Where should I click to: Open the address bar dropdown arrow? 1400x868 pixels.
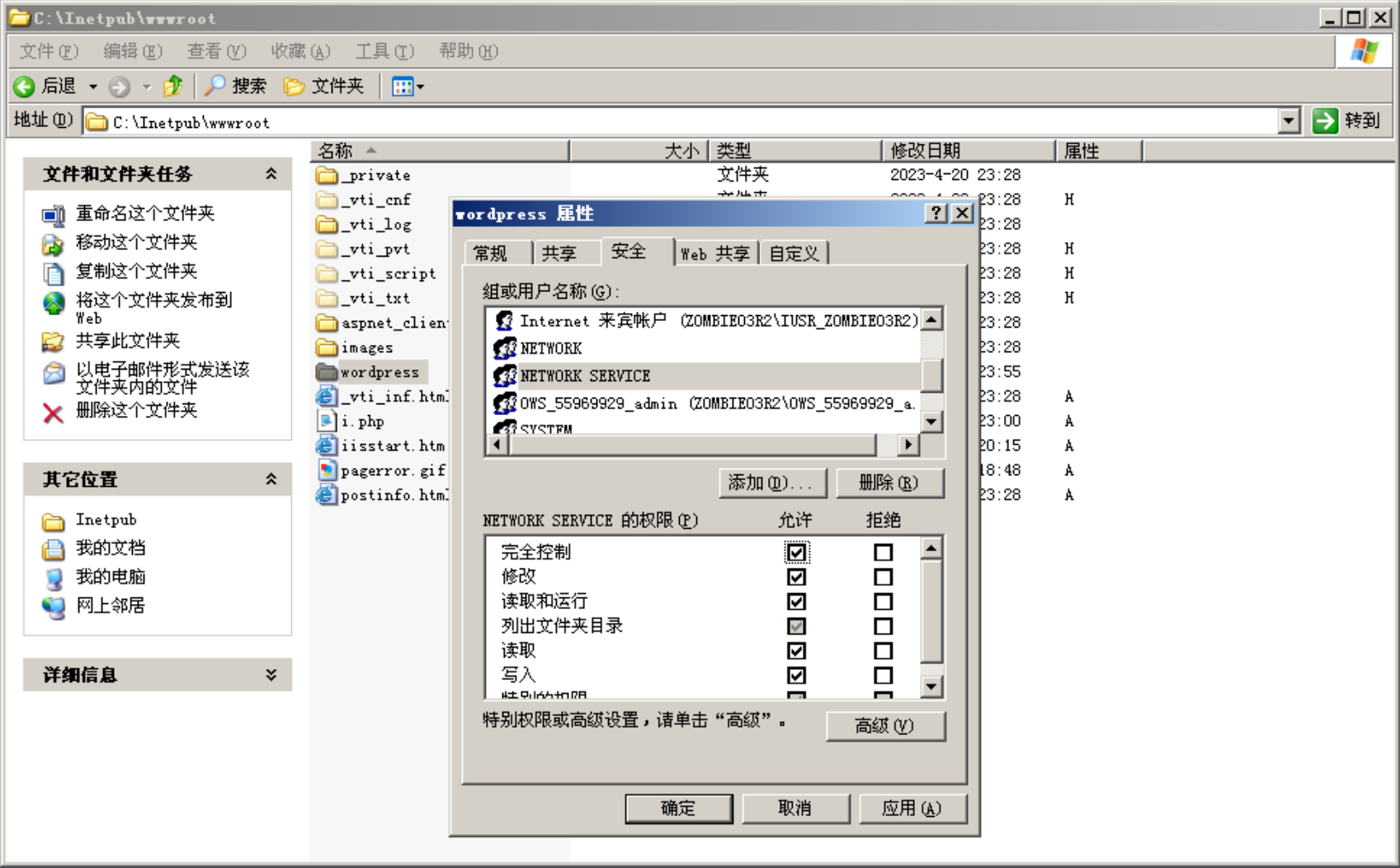tap(1289, 121)
